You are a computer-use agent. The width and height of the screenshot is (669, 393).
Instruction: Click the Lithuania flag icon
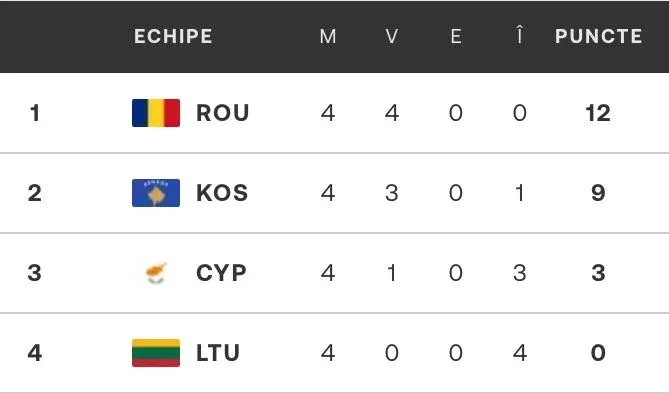click(156, 353)
